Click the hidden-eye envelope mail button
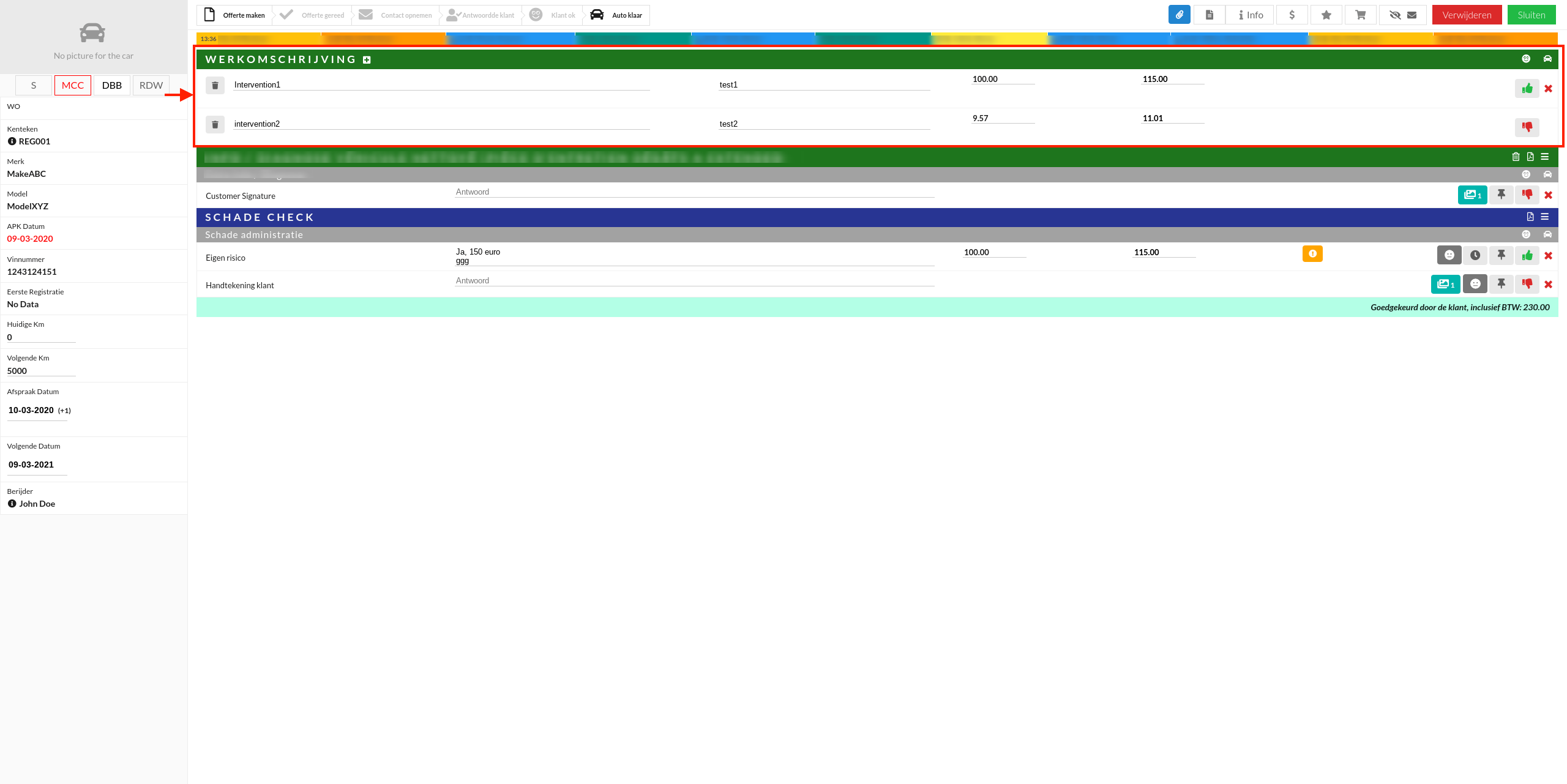Viewport: 1567px width, 784px height. tap(1403, 15)
